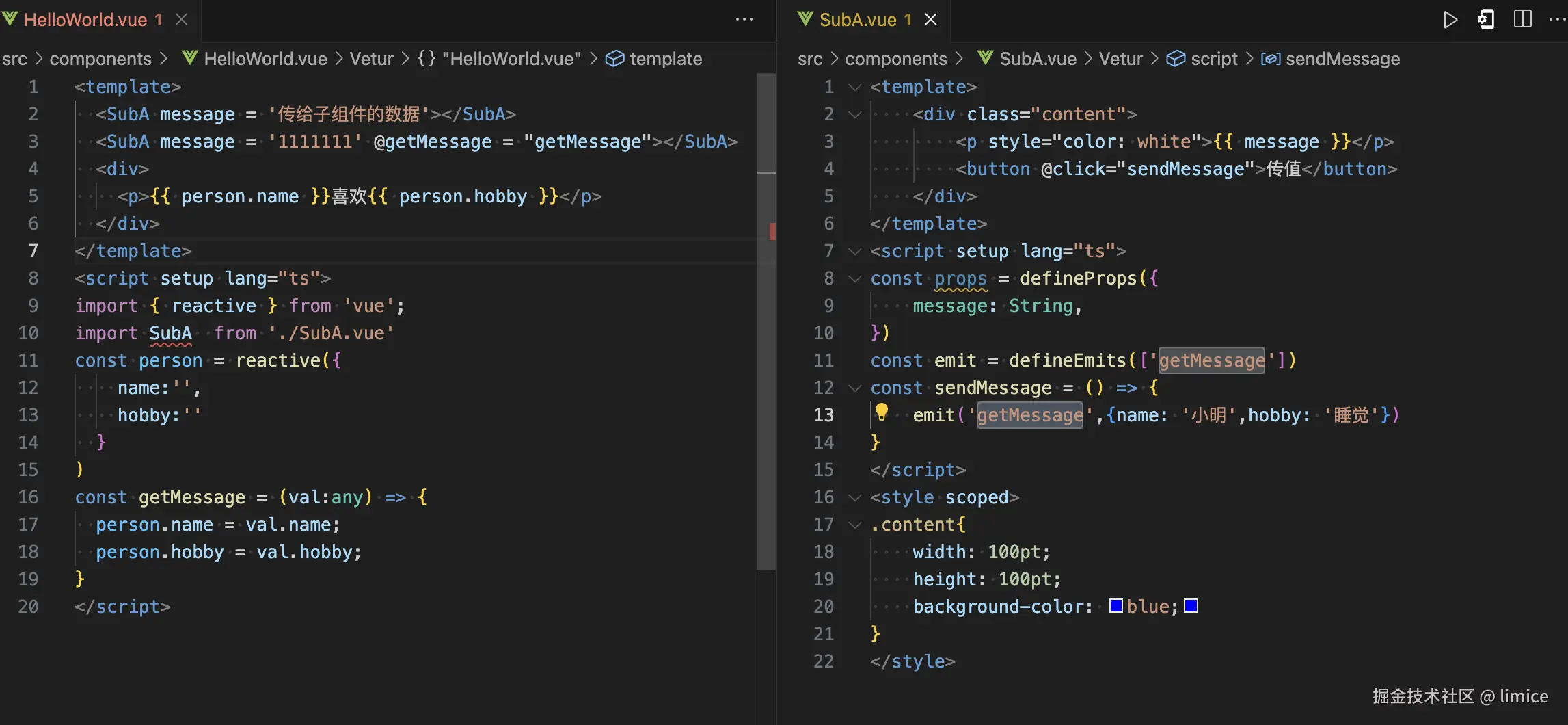Viewport: 1568px width, 725px height.
Task: Click '@click="sendMessage"' attribute on the button tag
Action: pos(1148,169)
